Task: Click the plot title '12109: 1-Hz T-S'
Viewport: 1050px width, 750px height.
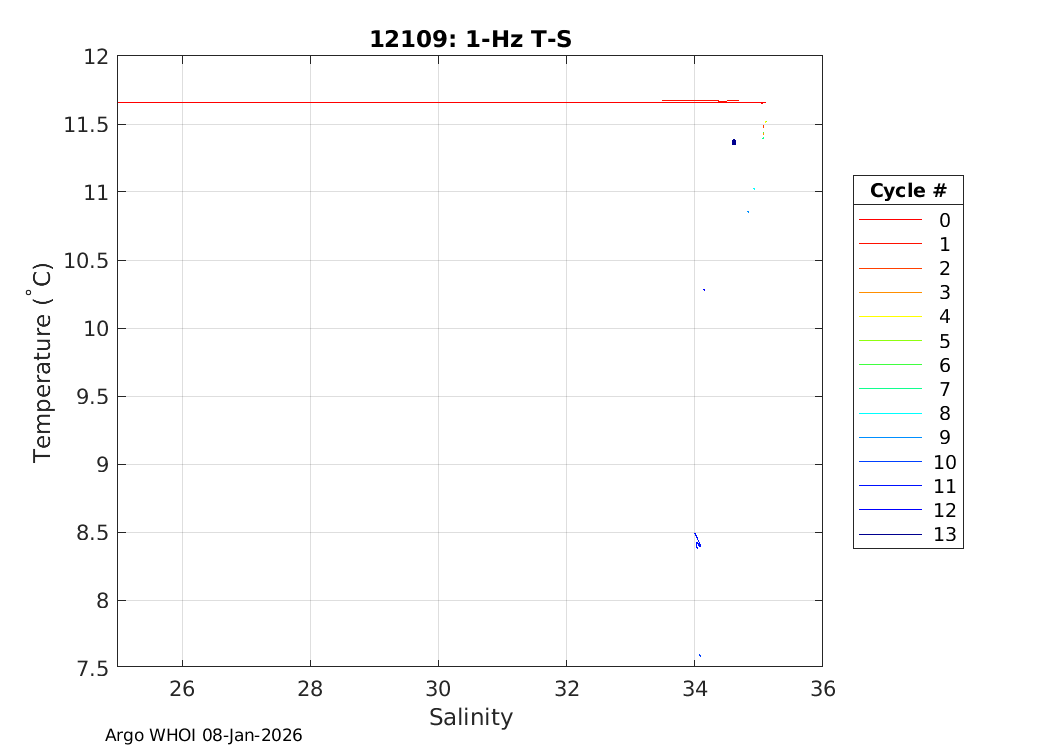Action: click(x=470, y=39)
